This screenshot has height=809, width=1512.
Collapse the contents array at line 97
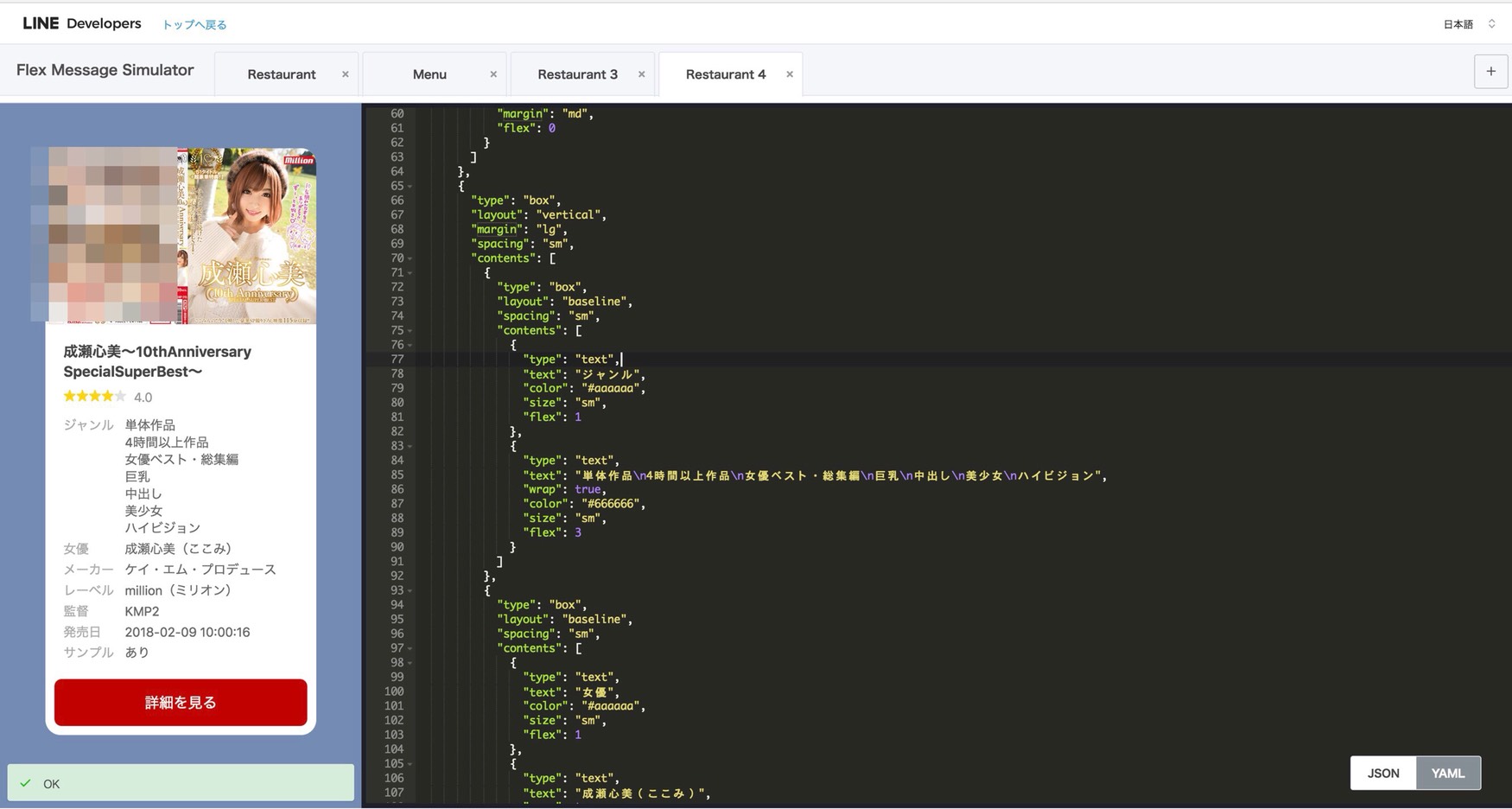click(x=410, y=648)
